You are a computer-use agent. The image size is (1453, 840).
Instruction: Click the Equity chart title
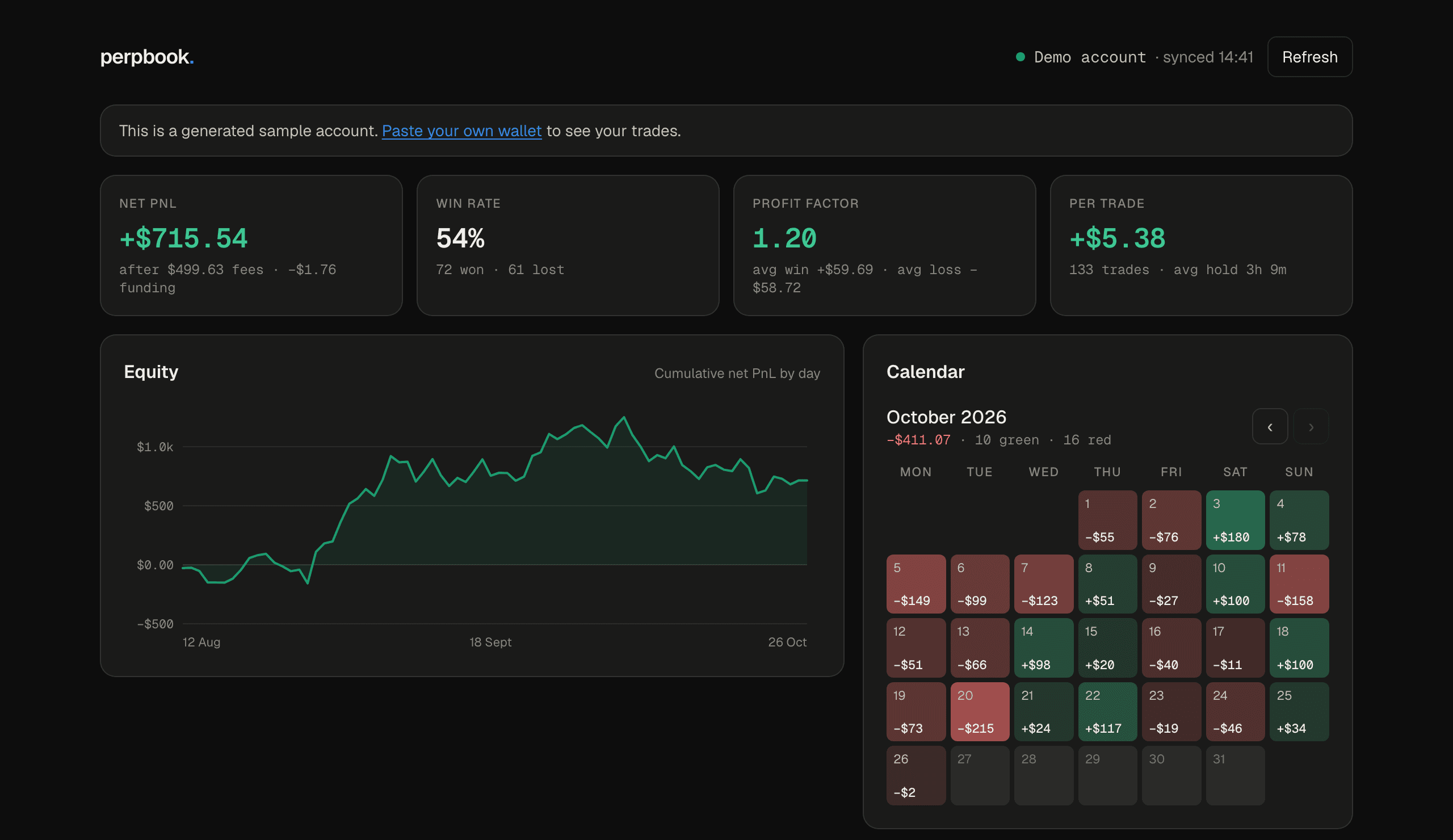151,372
